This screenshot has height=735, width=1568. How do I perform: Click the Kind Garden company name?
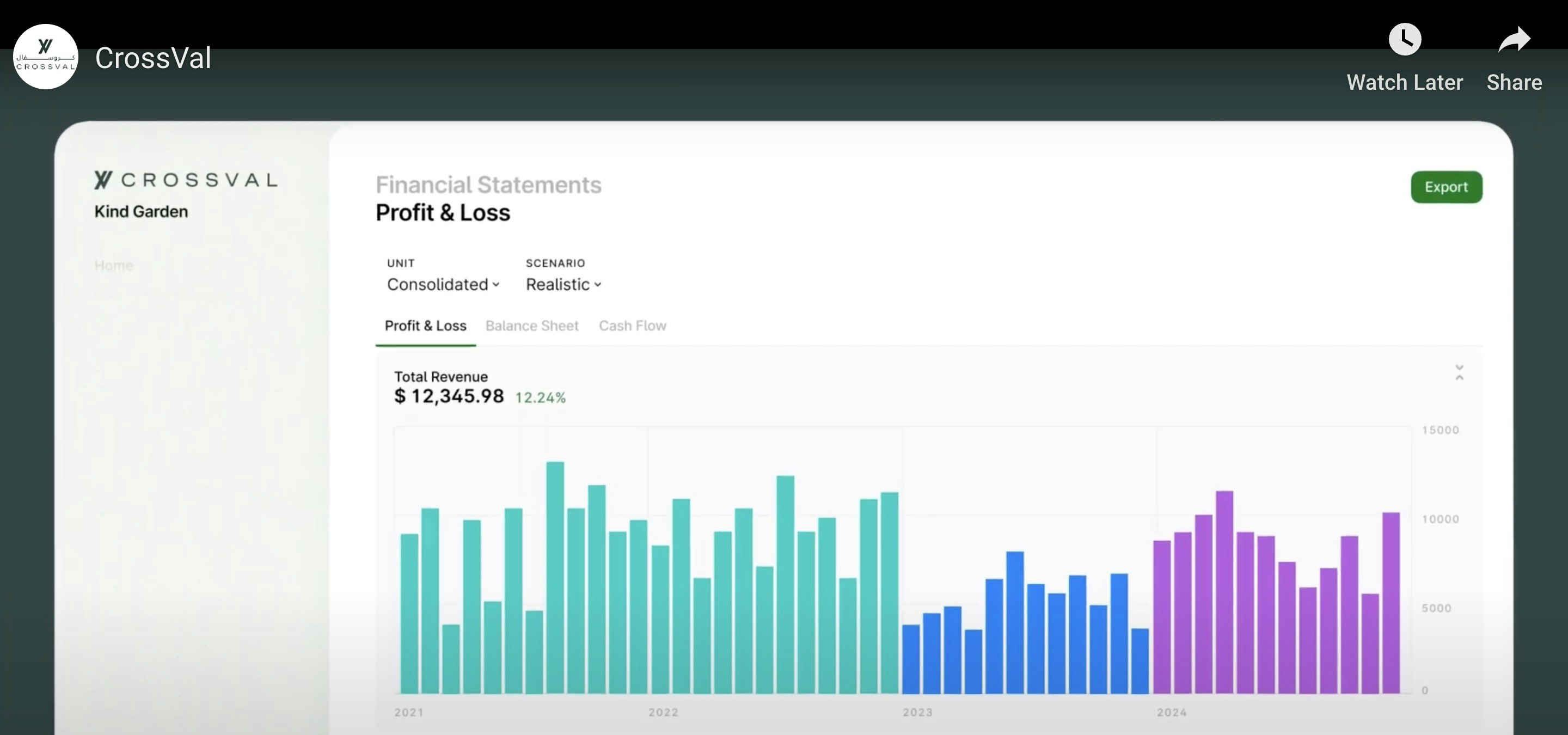[141, 211]
